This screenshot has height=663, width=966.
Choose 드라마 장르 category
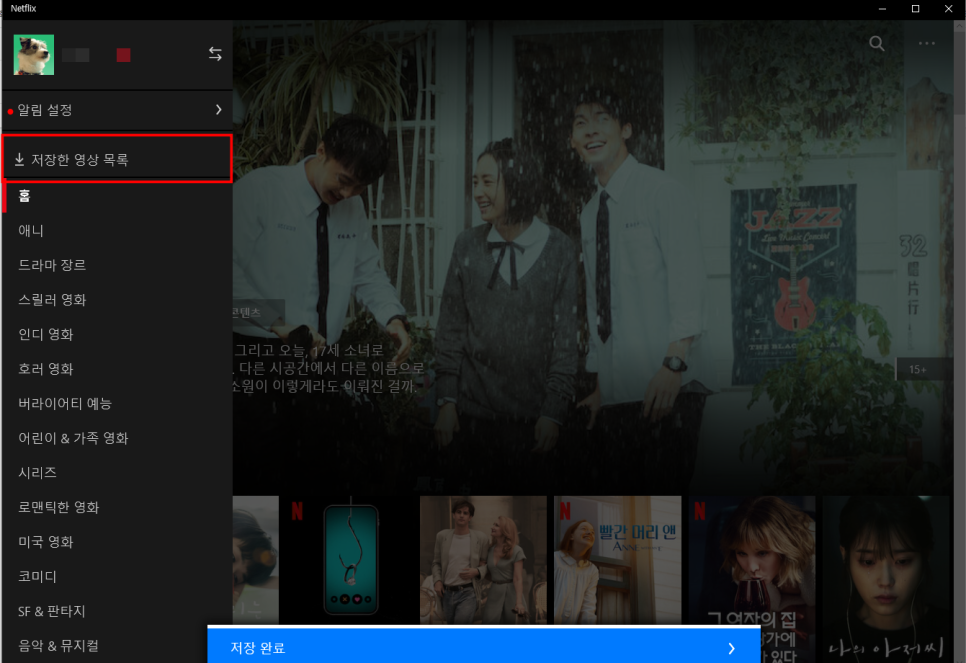(52, 265)
